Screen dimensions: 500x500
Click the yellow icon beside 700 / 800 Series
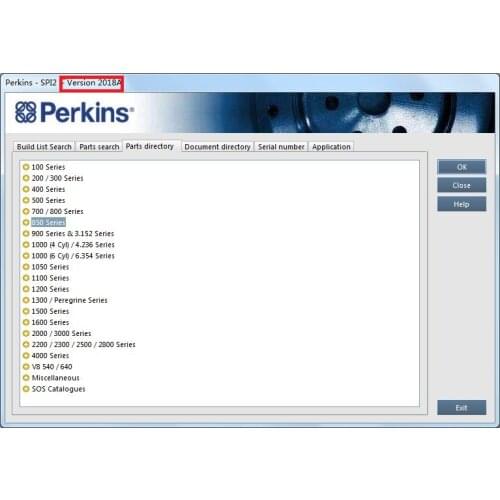pyautogui.click(x=26, y=211)
